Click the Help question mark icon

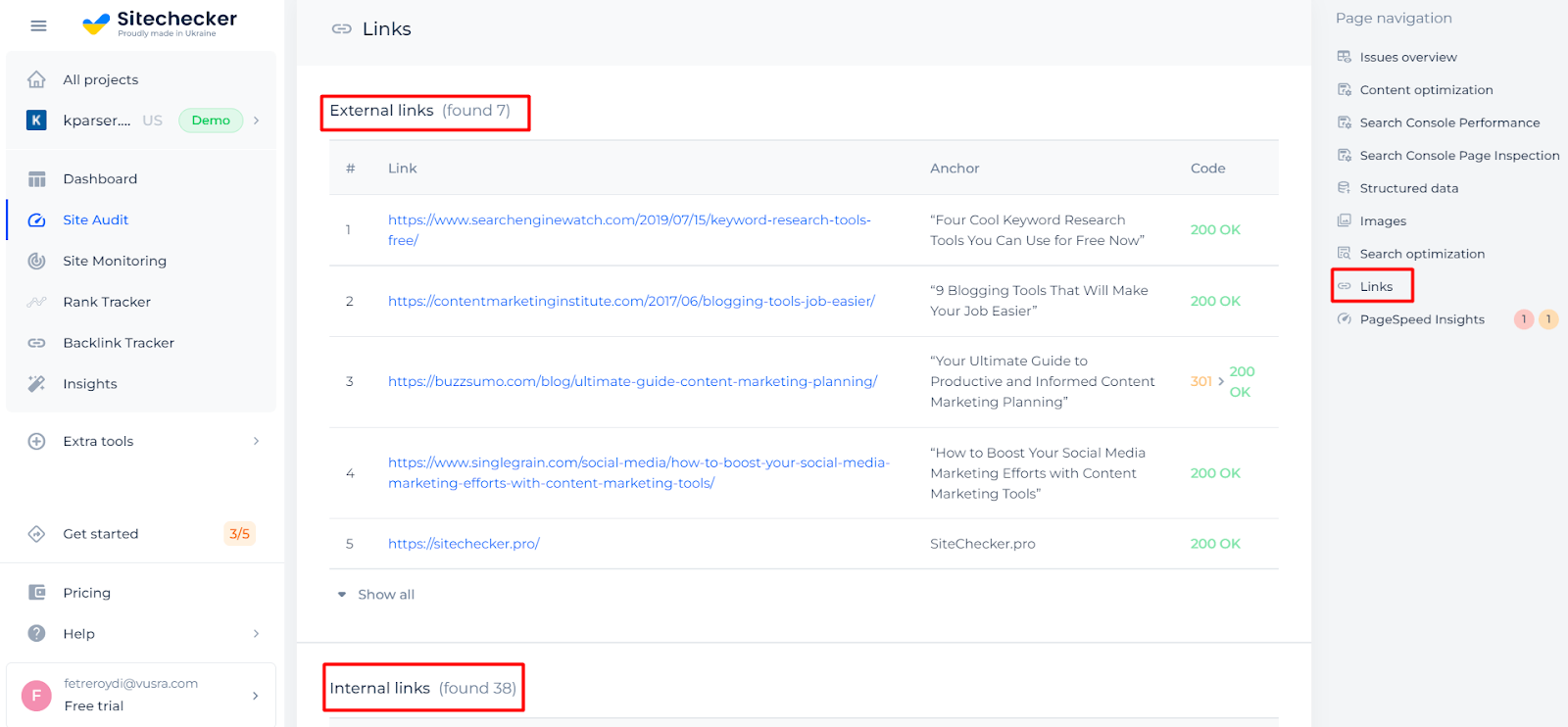coord(36,633)
